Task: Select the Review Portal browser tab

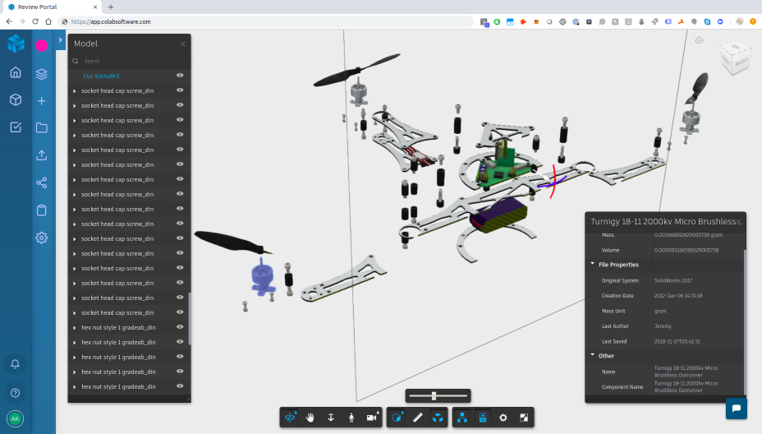Action: [x=52, y=7]
